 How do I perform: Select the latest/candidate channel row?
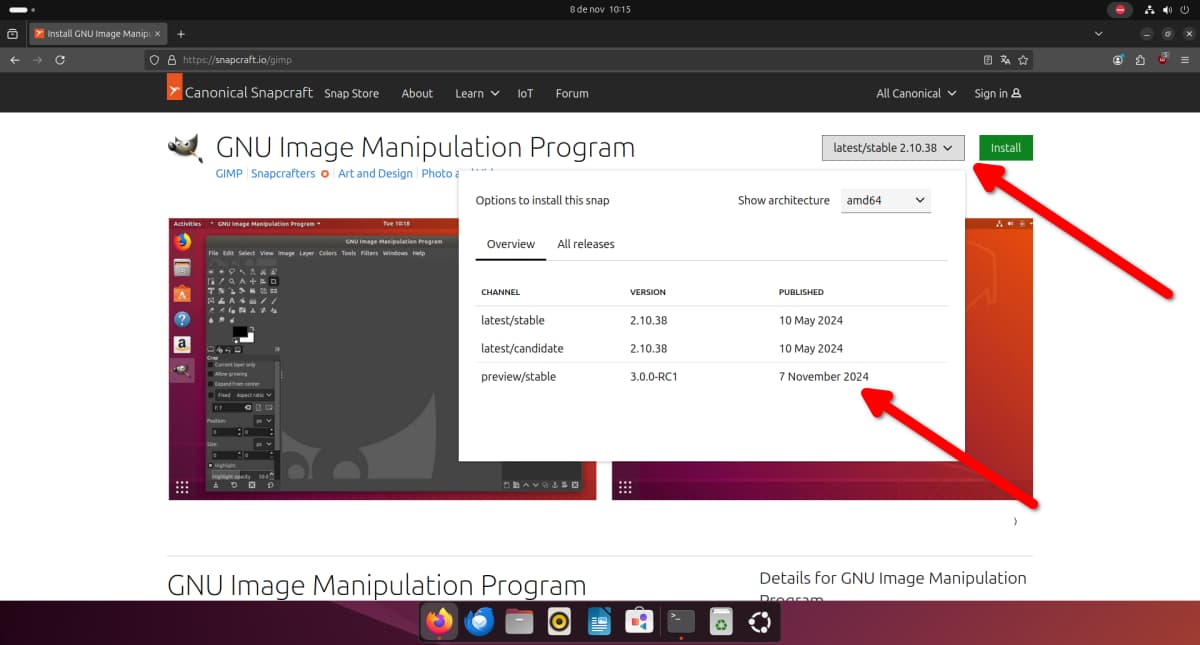tap(711, 348)
